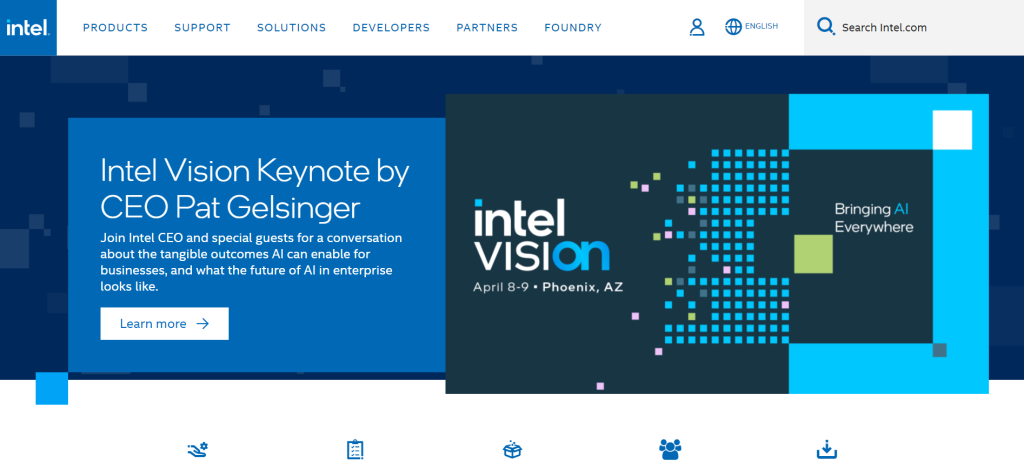Click the keynote description paragraph
Screen dimensions: 1024x469
tap(251, 261)
